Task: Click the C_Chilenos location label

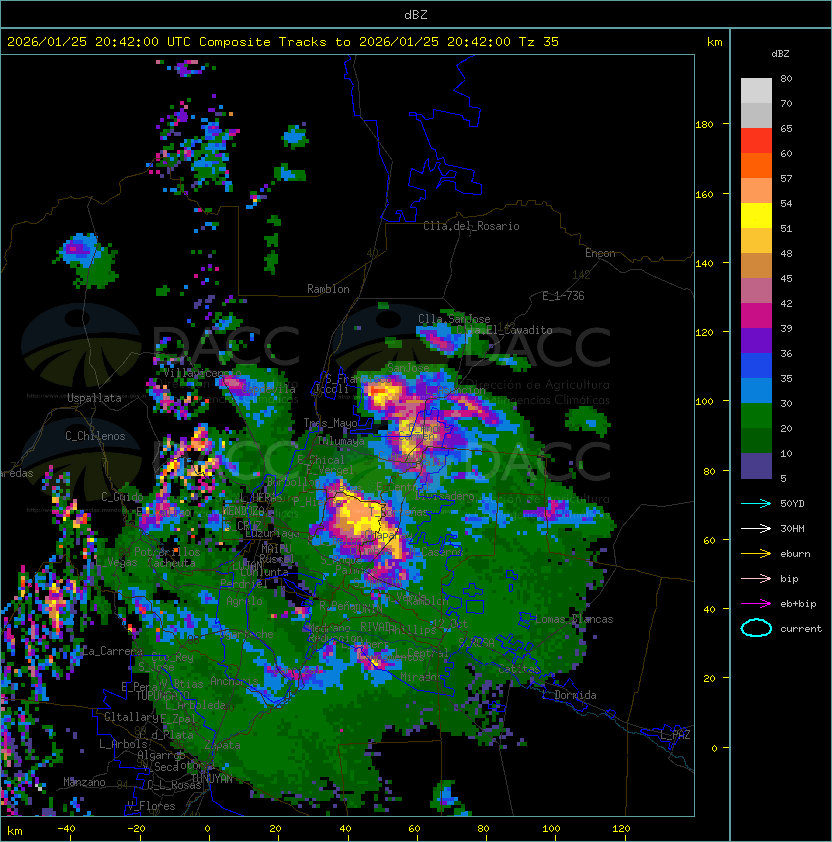Action: [x=95, y=436]
